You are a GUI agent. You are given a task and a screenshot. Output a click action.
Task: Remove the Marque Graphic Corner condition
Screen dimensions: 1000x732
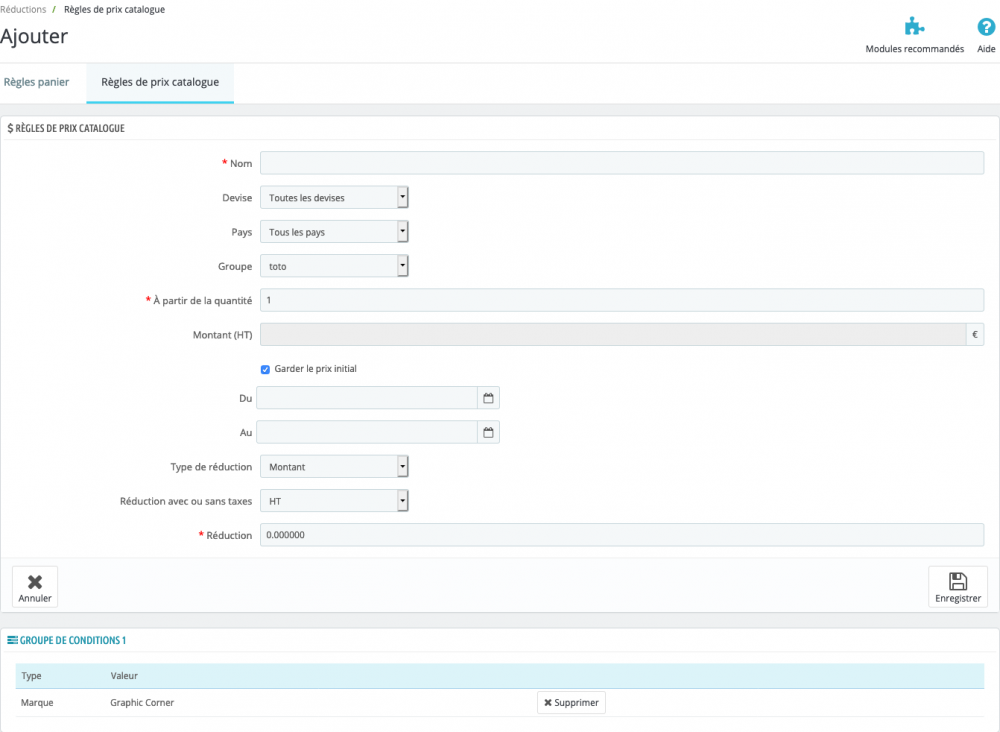571,703
